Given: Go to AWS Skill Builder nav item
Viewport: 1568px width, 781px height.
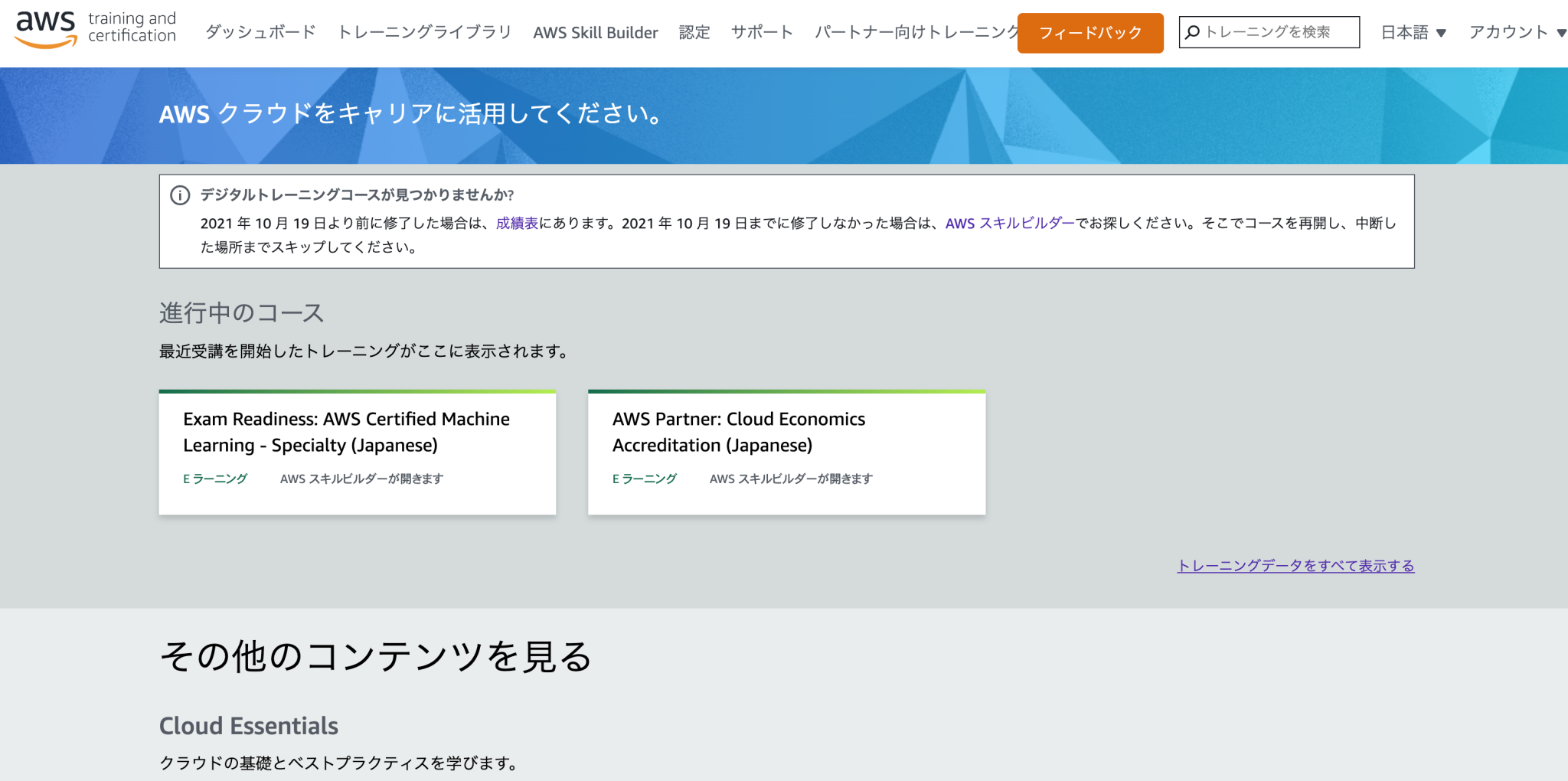Looking at the screenshot, I should 596,32.
